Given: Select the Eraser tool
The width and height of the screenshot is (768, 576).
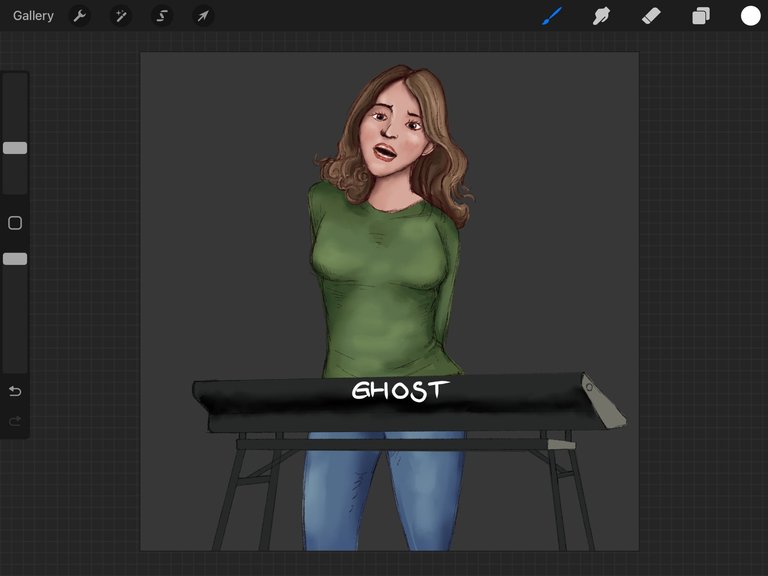Looking at the screenshot, I should point(651,16).
